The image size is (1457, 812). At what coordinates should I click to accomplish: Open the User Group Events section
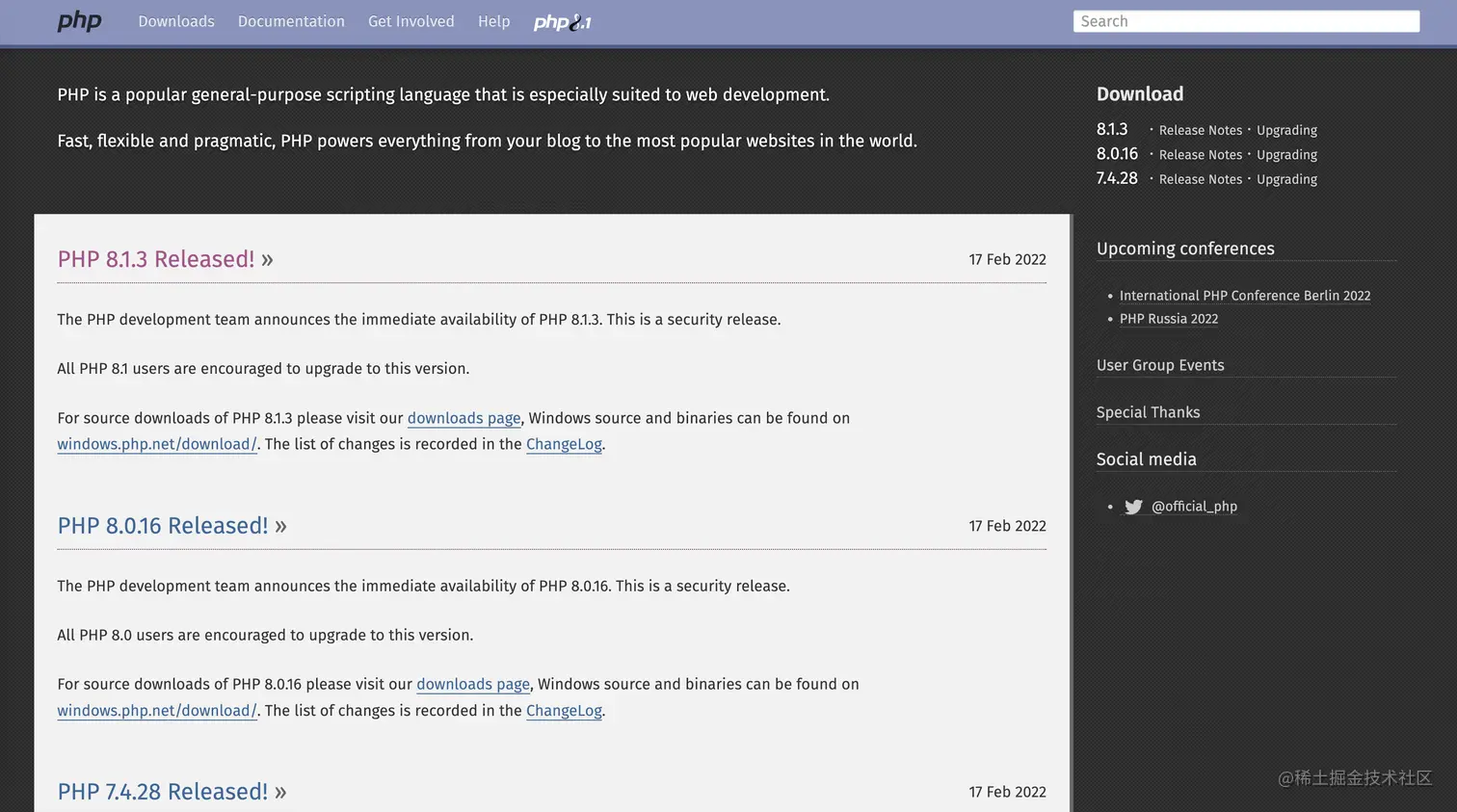[x=1160, y=365]
